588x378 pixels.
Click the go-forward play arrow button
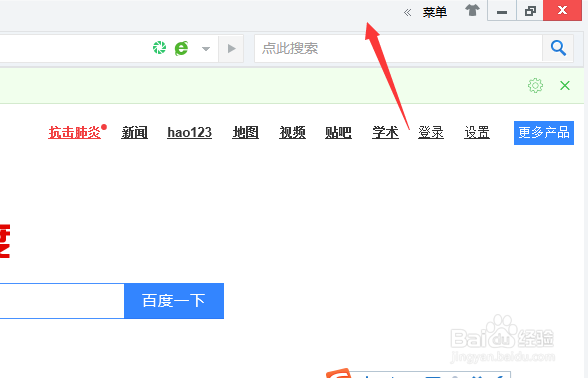tap(231, 48)
